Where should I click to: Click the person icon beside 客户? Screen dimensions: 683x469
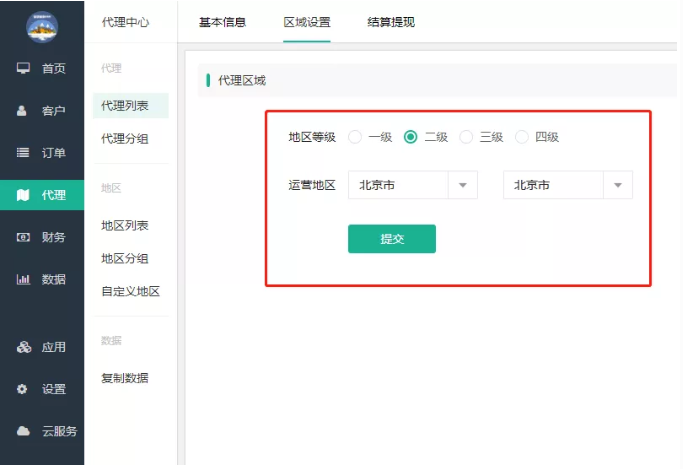pyautogui.click(x=22, y=111)
